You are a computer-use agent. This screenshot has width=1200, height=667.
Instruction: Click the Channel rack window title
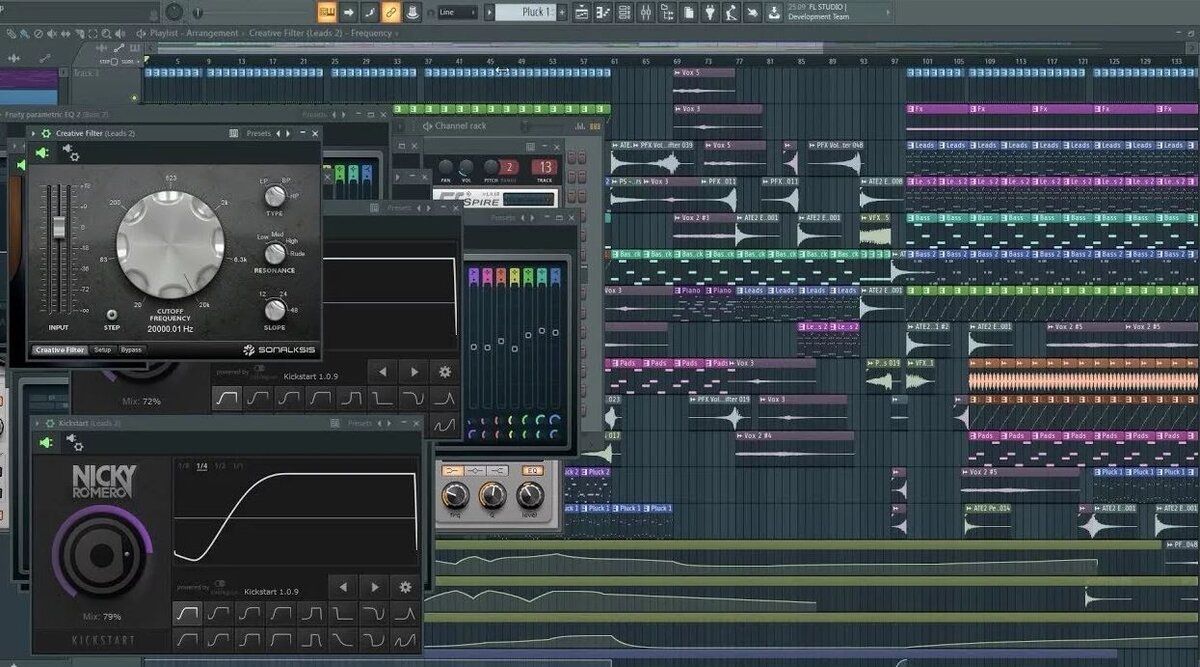tap(461, 126)
